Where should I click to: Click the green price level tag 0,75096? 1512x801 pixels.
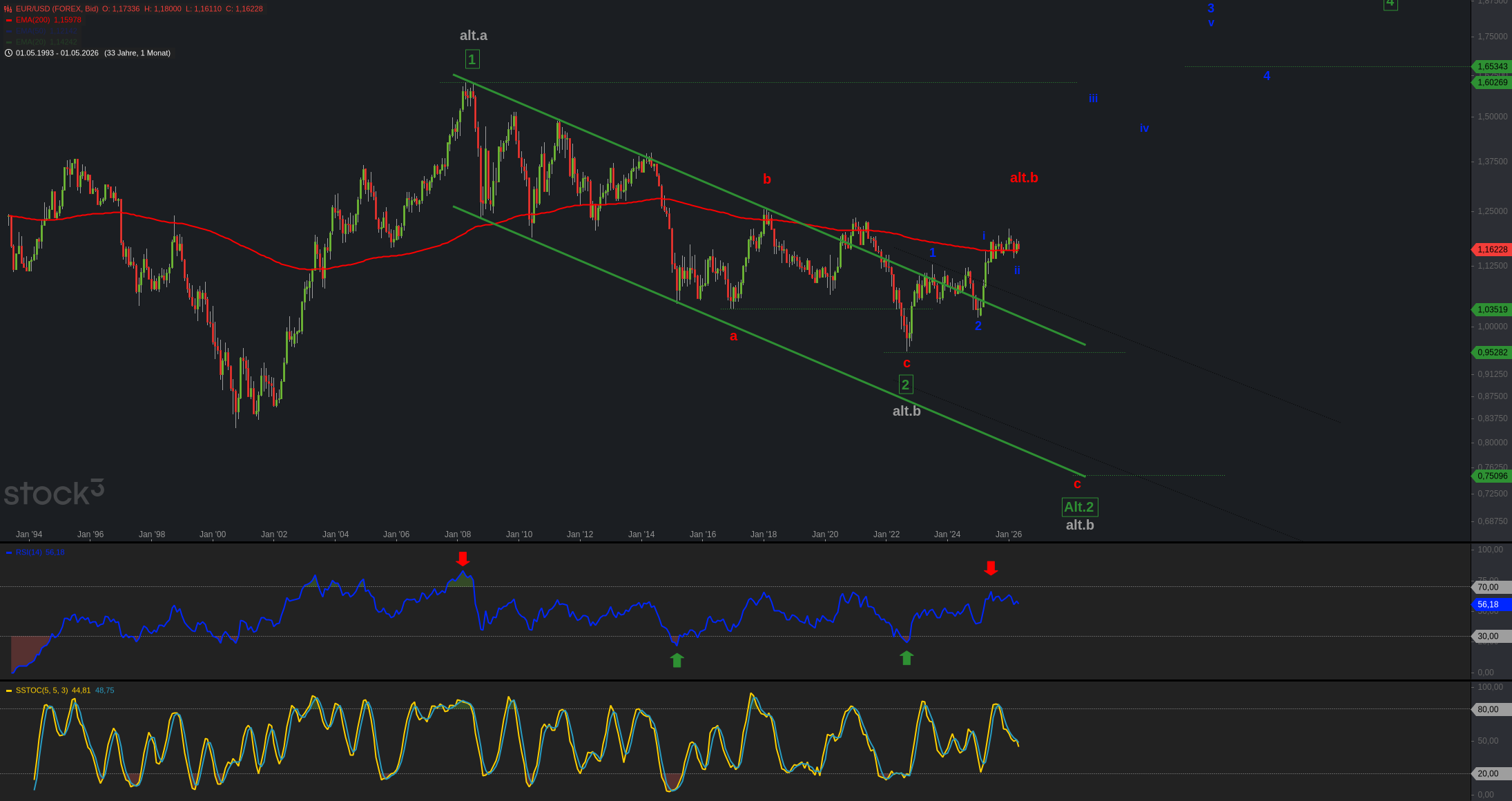[x=1492, y=476]
